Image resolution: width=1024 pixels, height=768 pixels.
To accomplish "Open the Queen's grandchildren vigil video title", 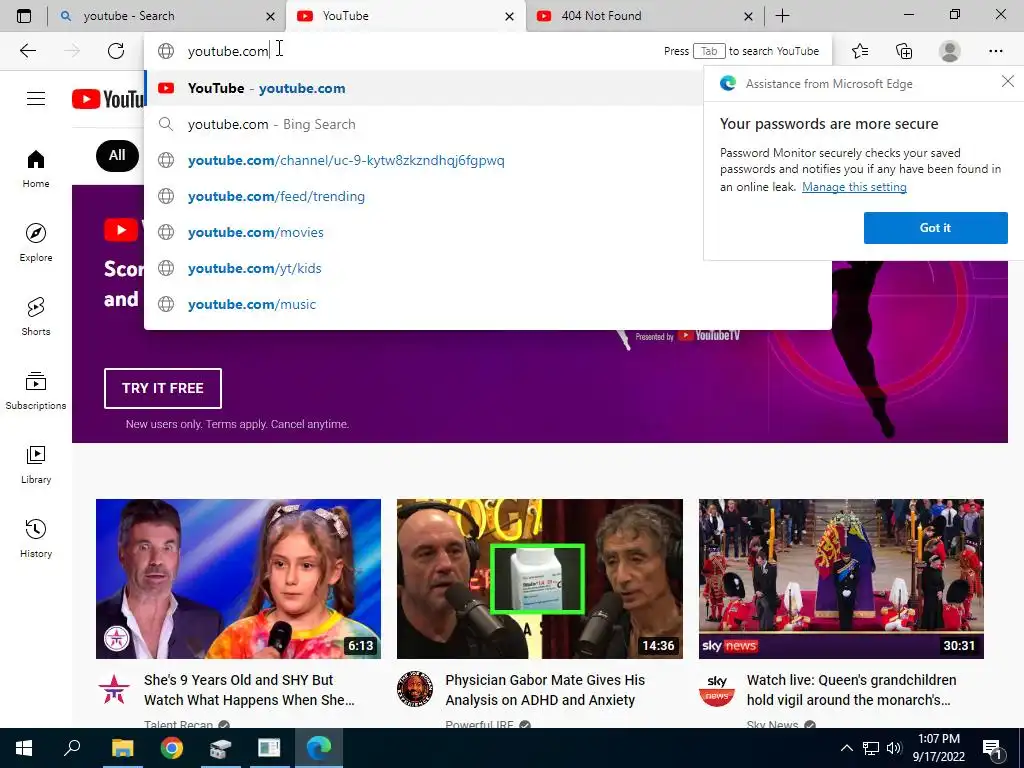I will click(x=852, y=690).
